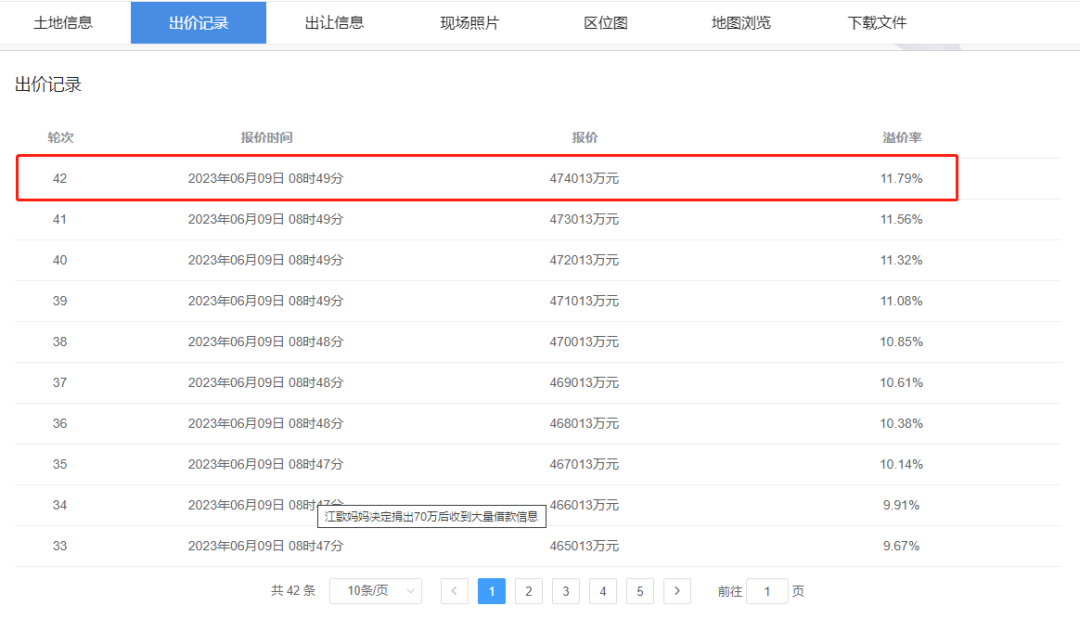The image size is (1080, 619).
Task: Click the 470013万元 bid cell
Action: click(584, 342)
